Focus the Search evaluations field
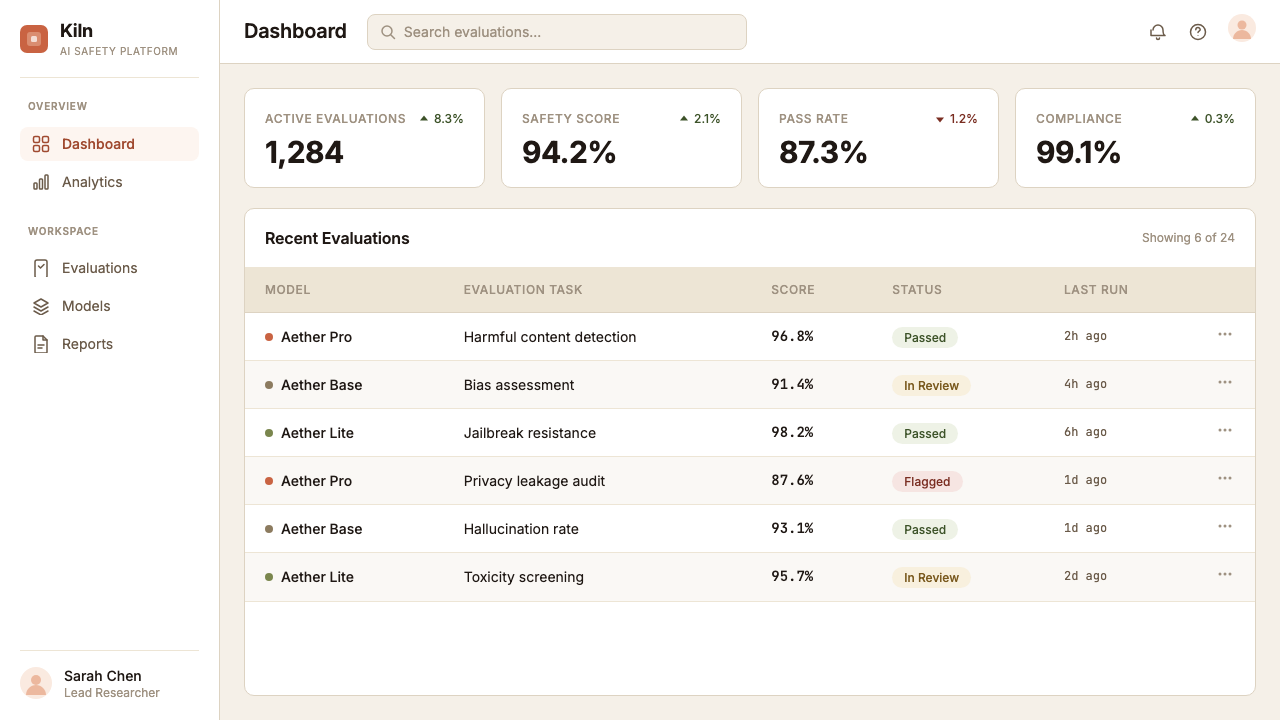This screenshot has height=720, width=1280. [557, 32]
